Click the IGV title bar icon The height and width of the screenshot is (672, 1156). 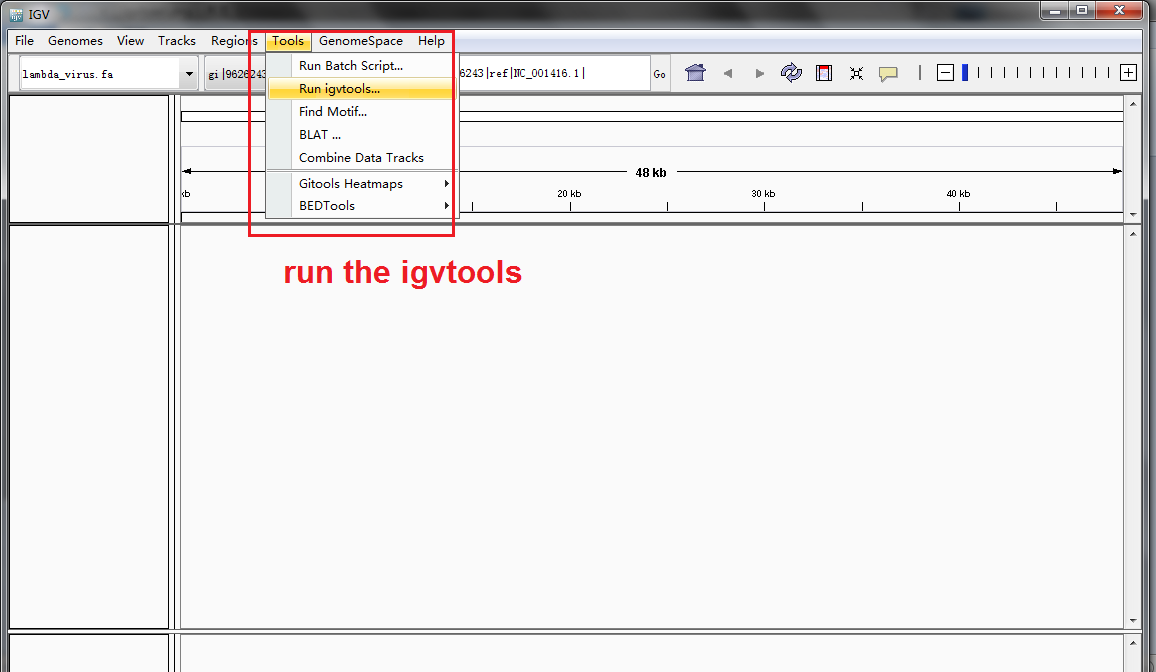pyautogui.click(x=16, y=14)
